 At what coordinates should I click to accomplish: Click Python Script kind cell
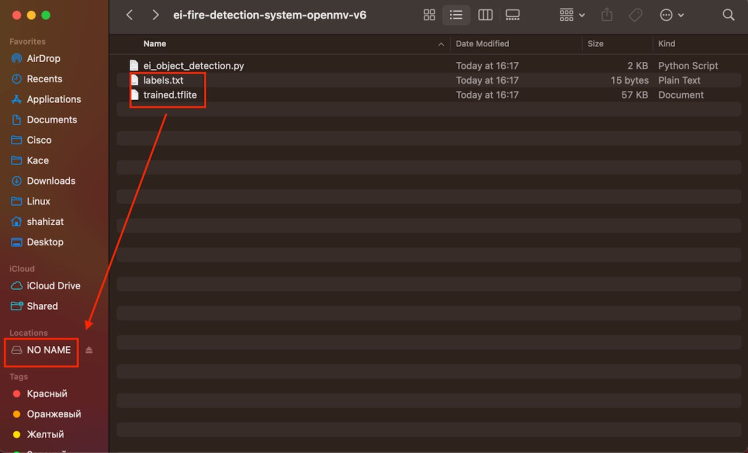coord(688,66)
